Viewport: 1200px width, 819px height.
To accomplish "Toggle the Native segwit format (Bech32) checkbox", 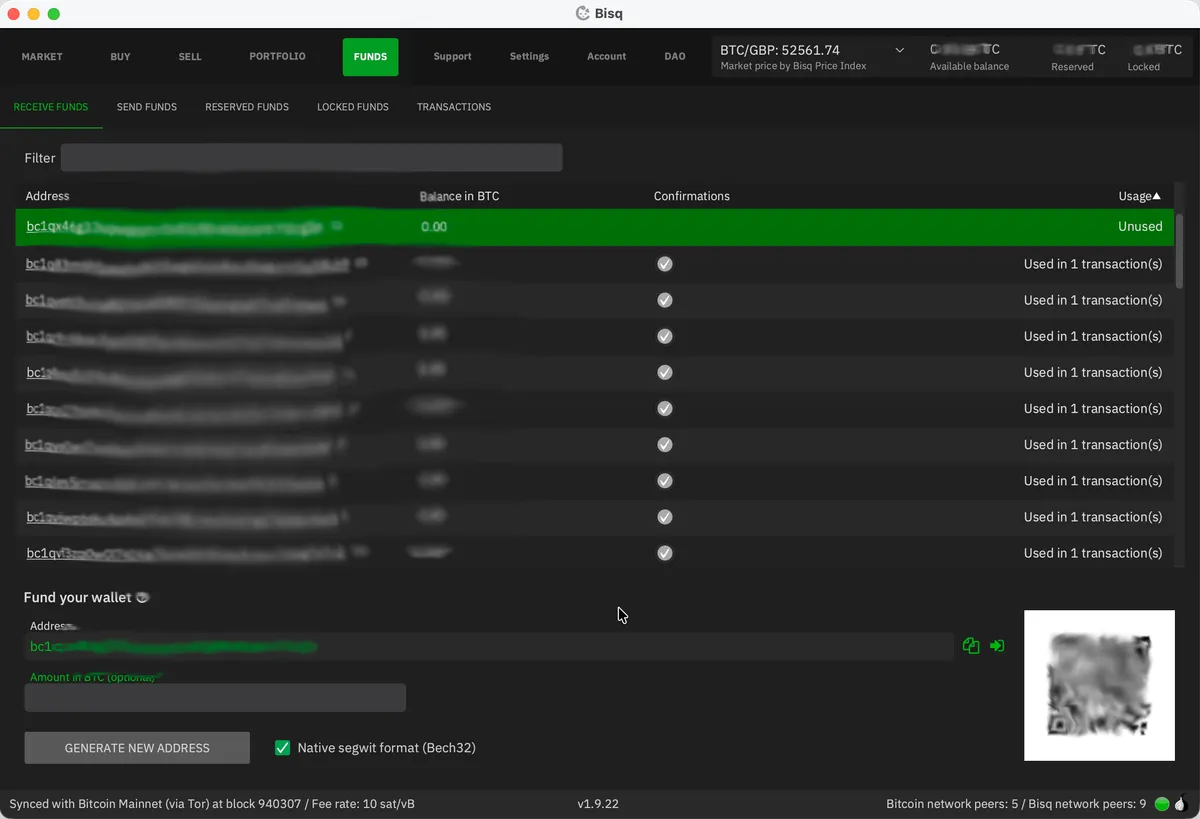I will point(282,747).
